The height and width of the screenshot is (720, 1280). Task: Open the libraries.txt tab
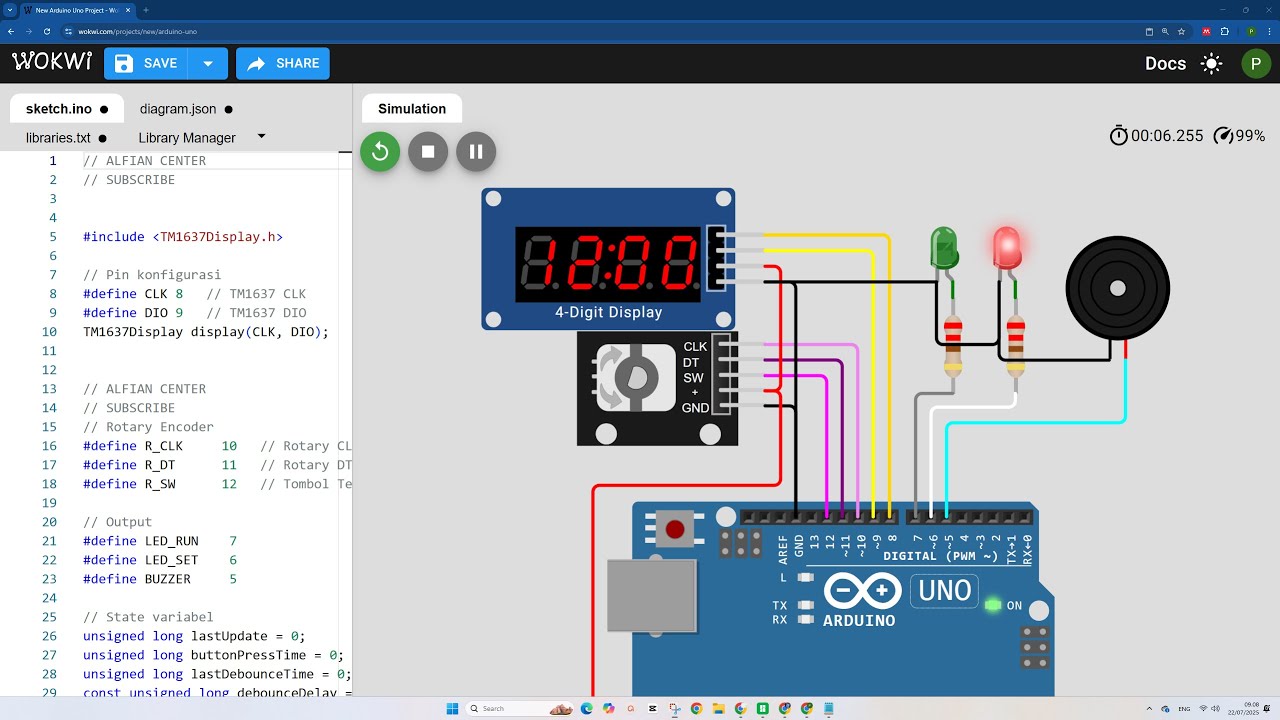66,138
